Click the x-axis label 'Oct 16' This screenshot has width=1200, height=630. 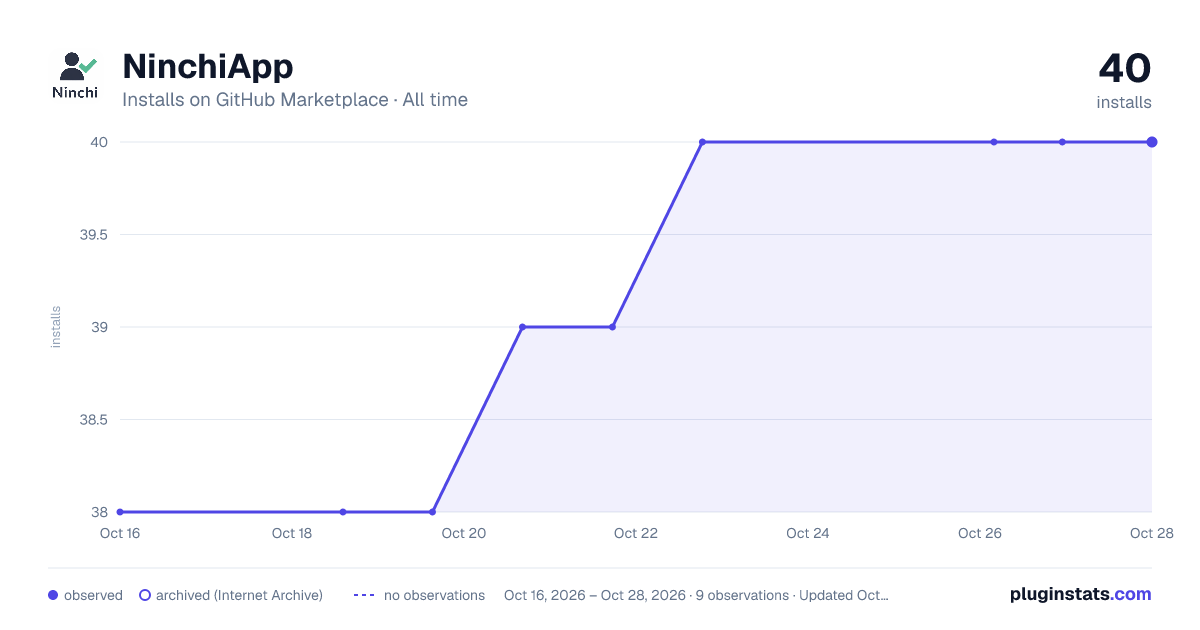click(x=120, y=533)
